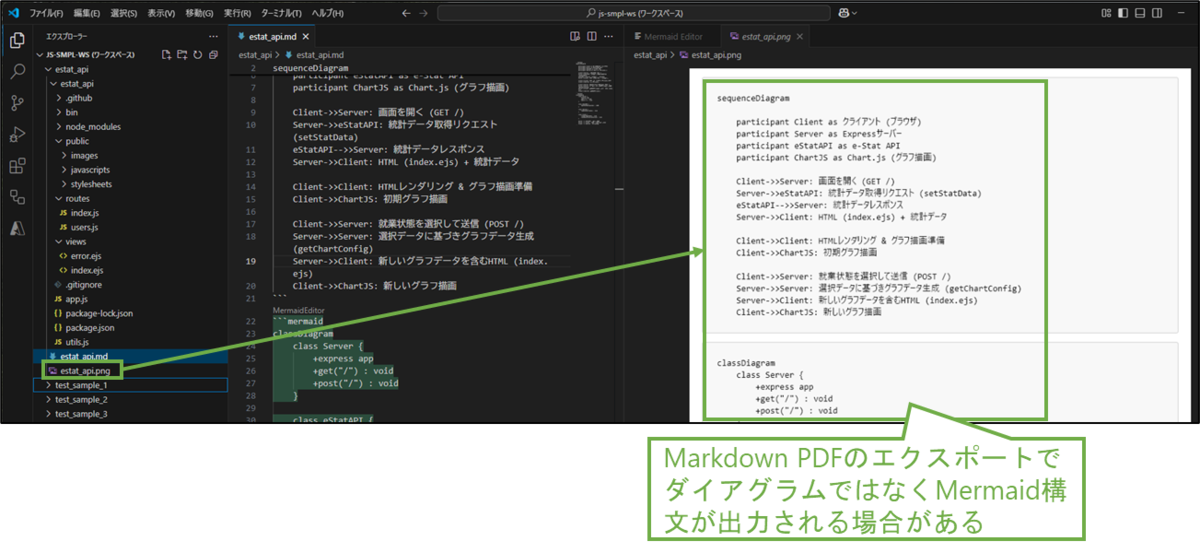Screen dimensions: 1200x553
Task: Open the 実行(R) menu
Action: [236, 13]
